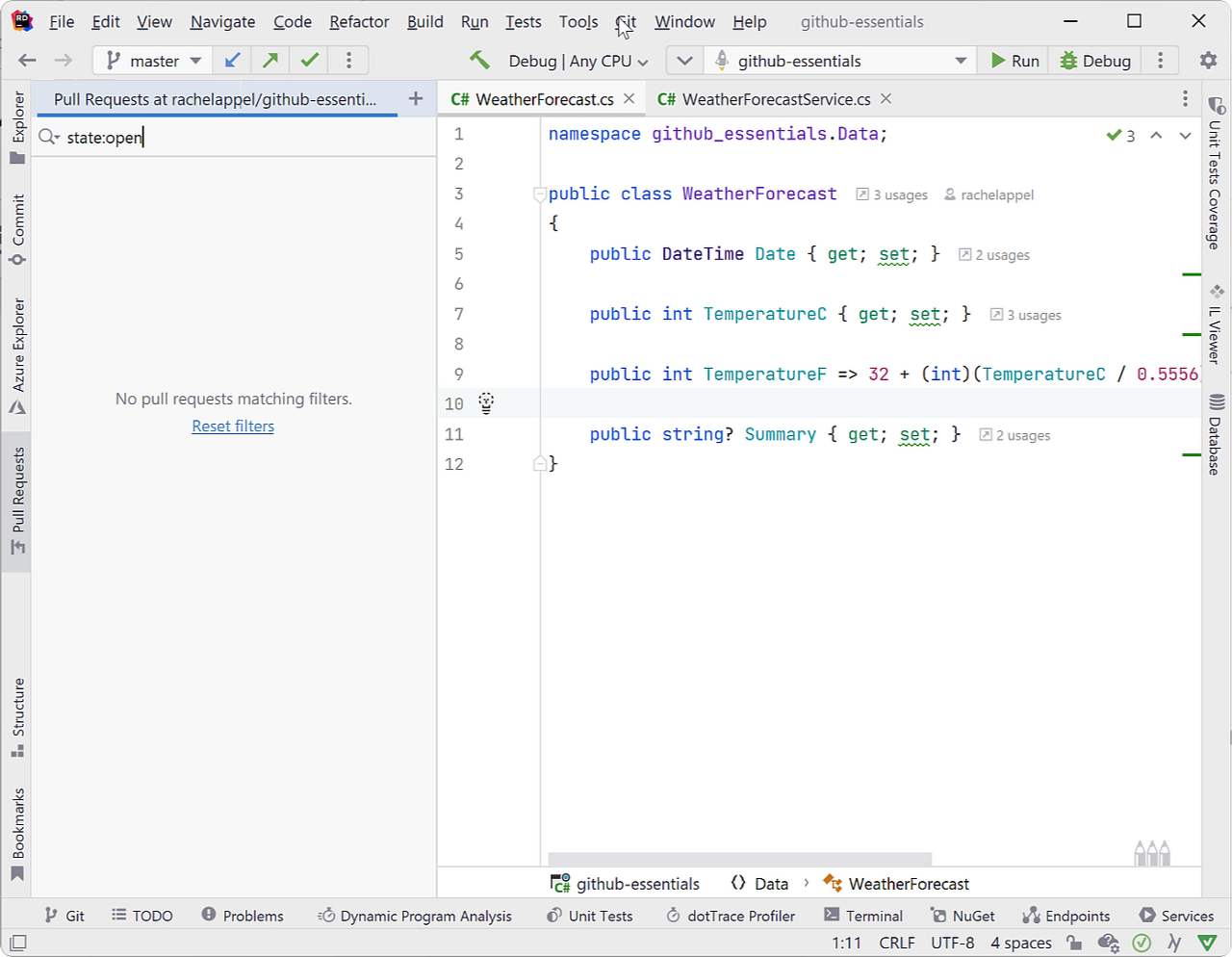The width and height of the screenshot is (1232, 957).
Task: Open the dotTrace Profiler tool window
Action: pos(731,916)
